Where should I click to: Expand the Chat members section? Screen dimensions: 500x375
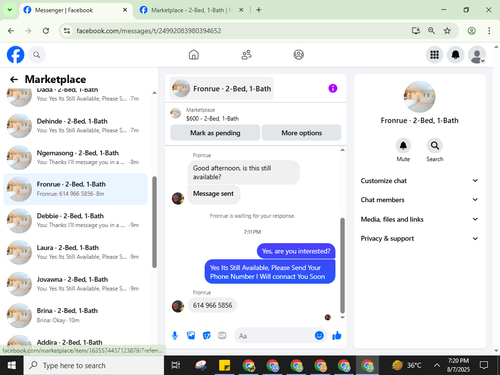(419, 200)
